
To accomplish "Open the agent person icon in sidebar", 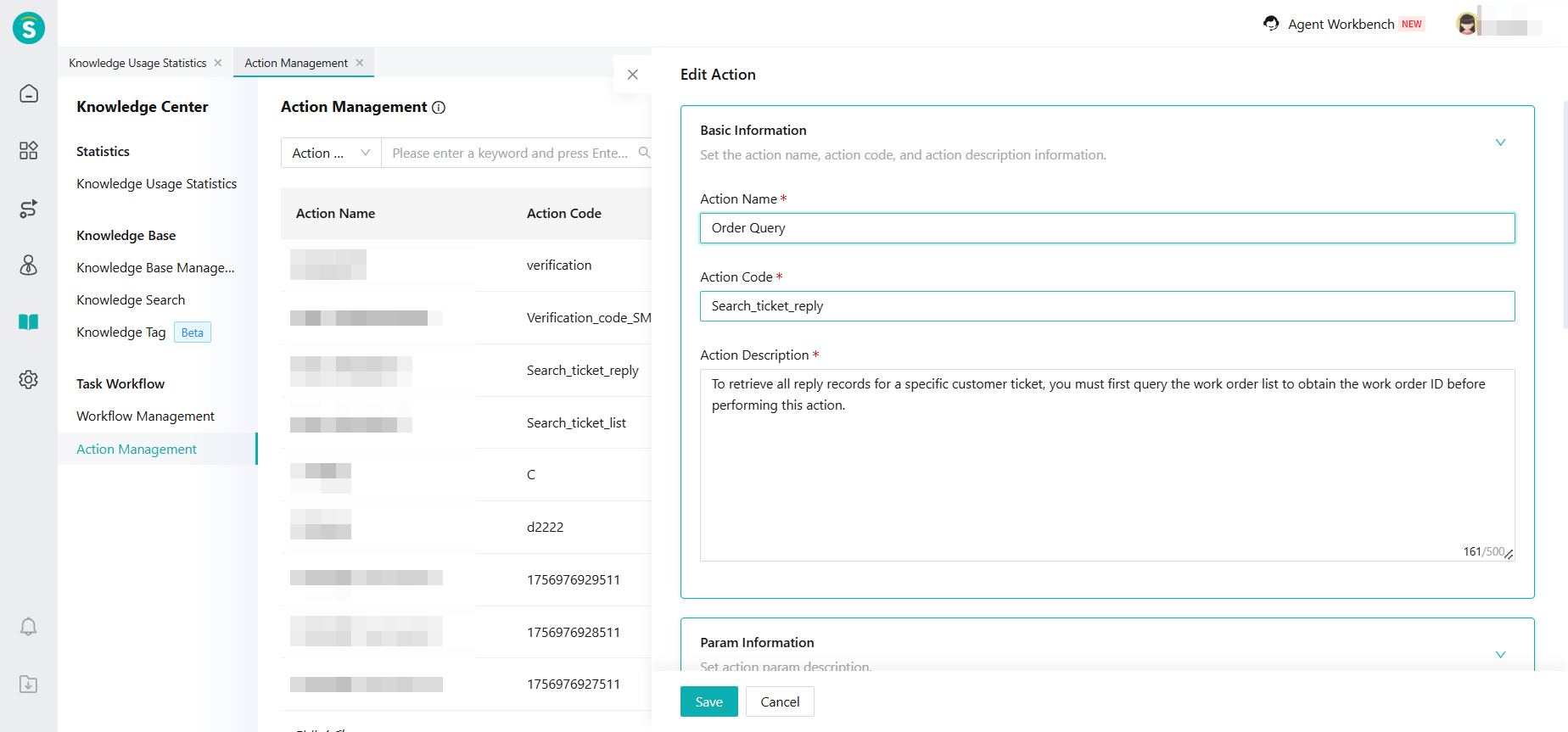I will click(29, 265).
